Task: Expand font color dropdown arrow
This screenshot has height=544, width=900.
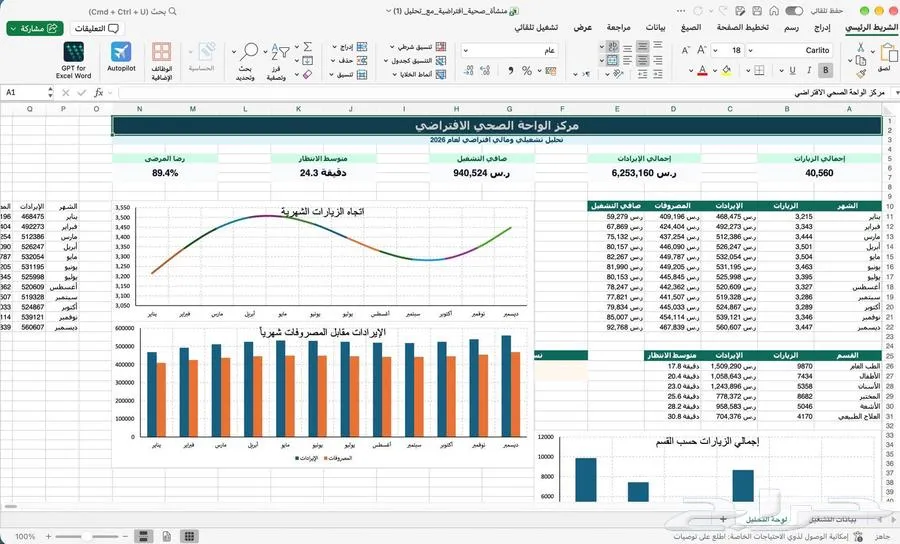Action: tap(691, 71)
